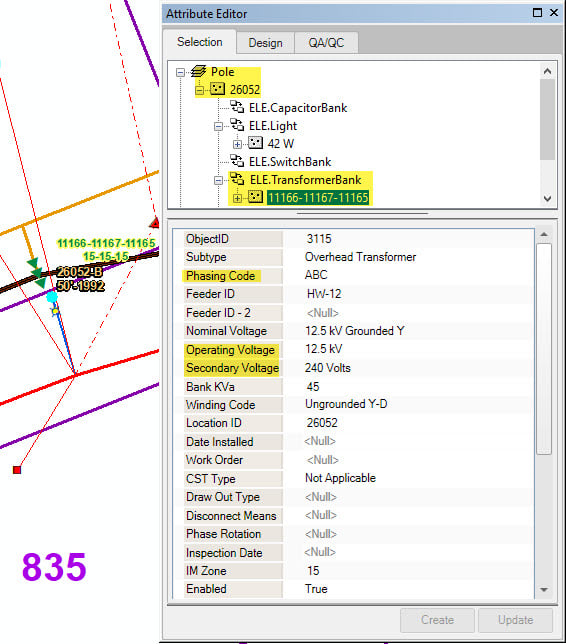Open the QA/QC tab
Screen dimensions: 566x644
point(326,43)
